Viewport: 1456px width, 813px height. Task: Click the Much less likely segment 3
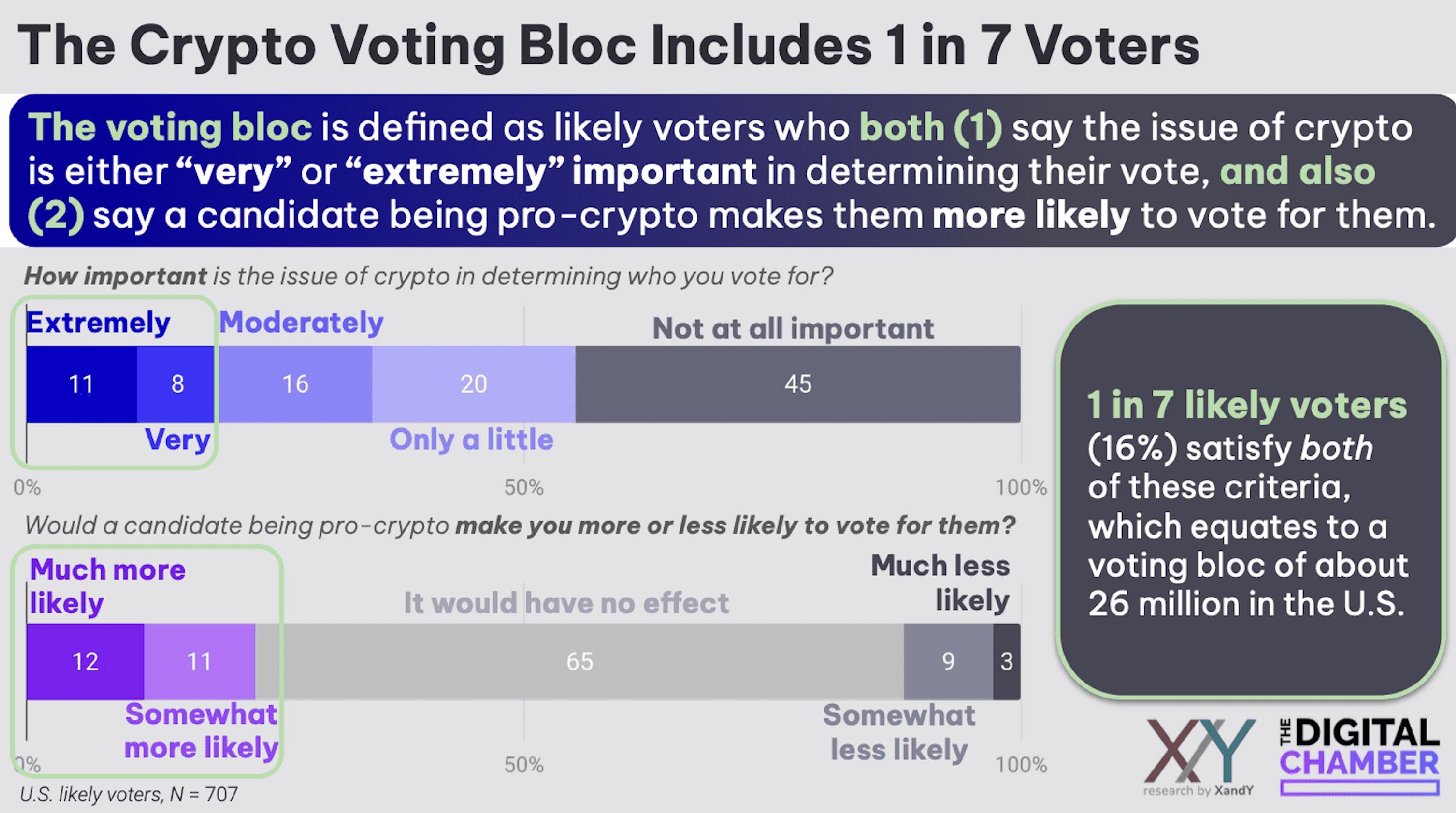pyautogui.click(x=1007, y=661)
